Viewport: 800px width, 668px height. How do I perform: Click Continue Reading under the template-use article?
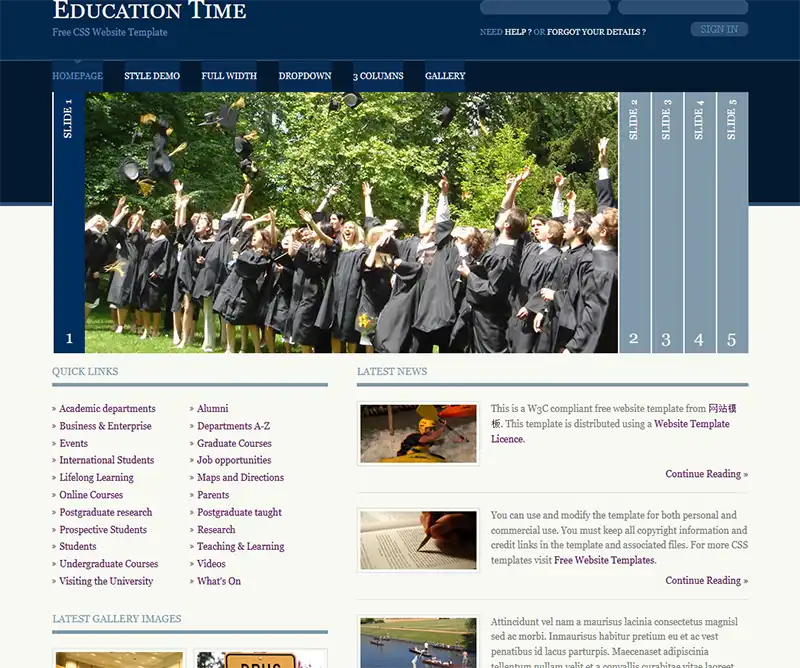(707, 581)
